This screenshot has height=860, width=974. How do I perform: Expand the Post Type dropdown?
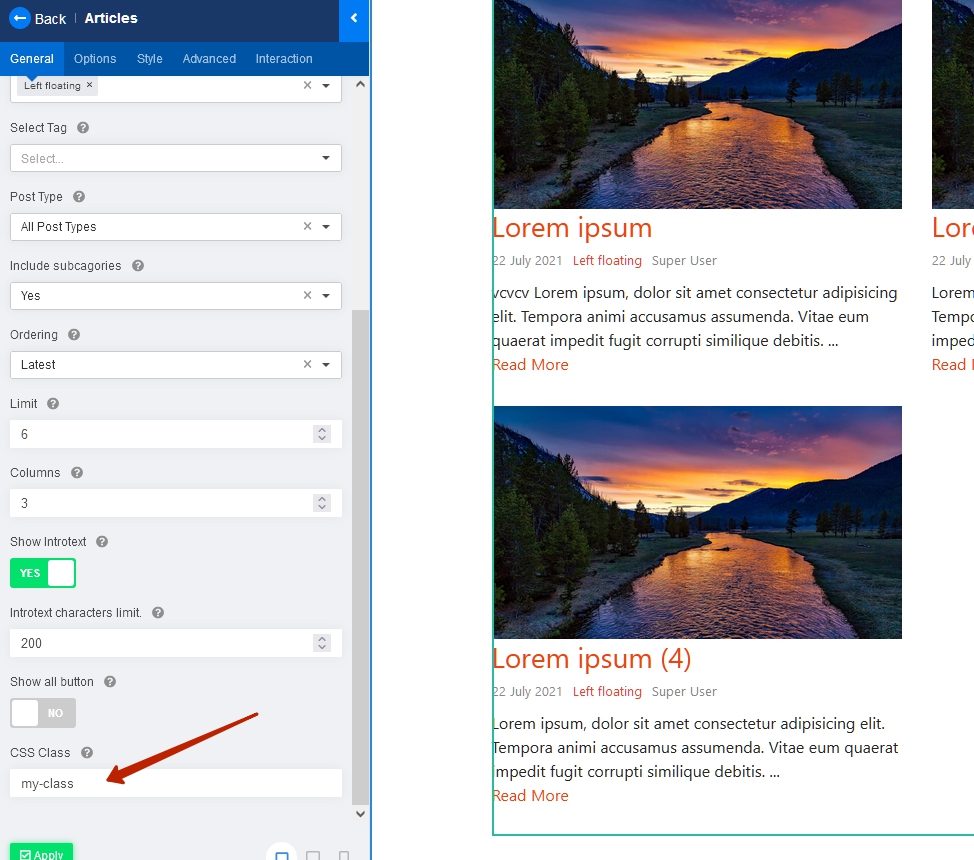[x=326, y=227]
